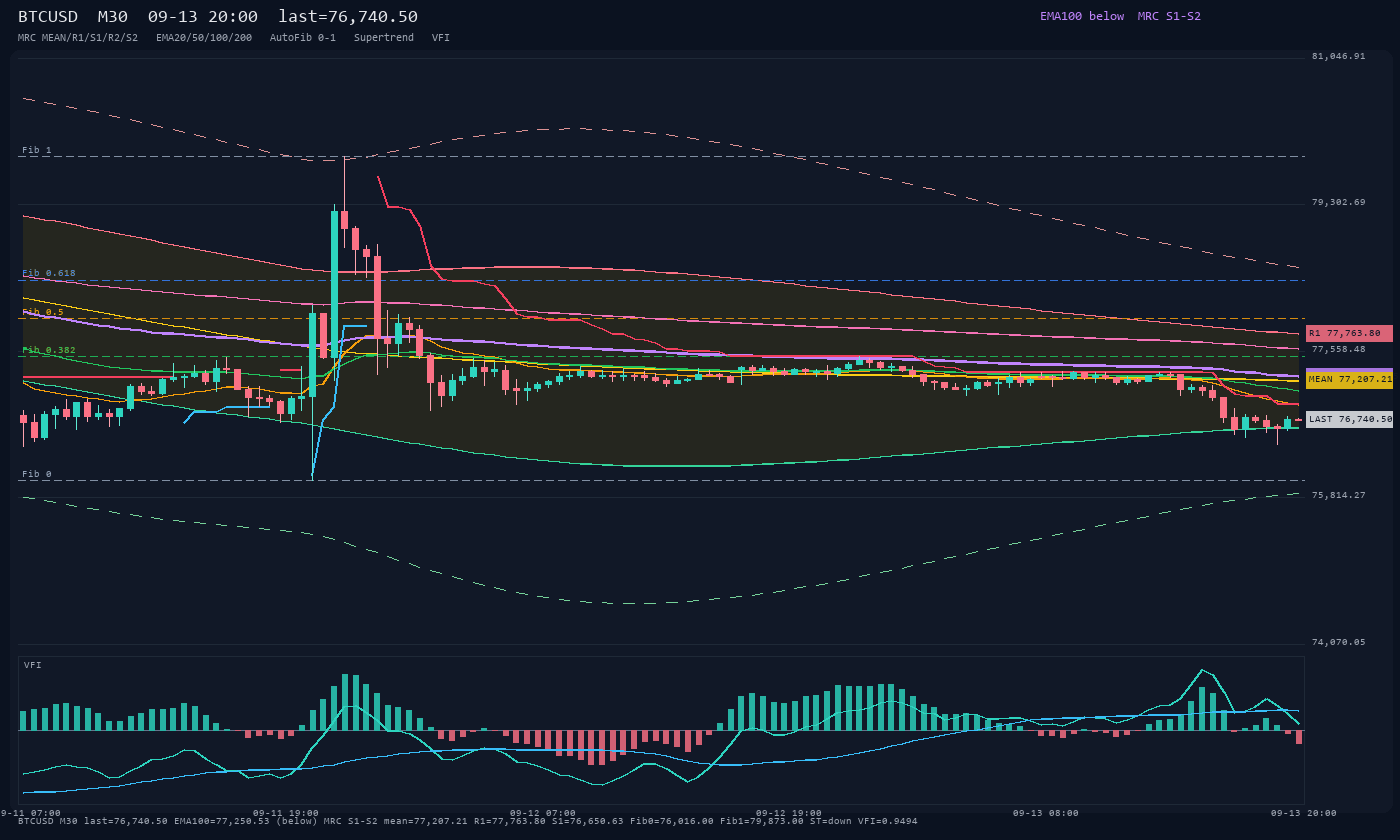1400x840 pixels.
Task: Click the MRC MEAN/R1/S1/R2/S2 legend entry
Action: [78, 37]
